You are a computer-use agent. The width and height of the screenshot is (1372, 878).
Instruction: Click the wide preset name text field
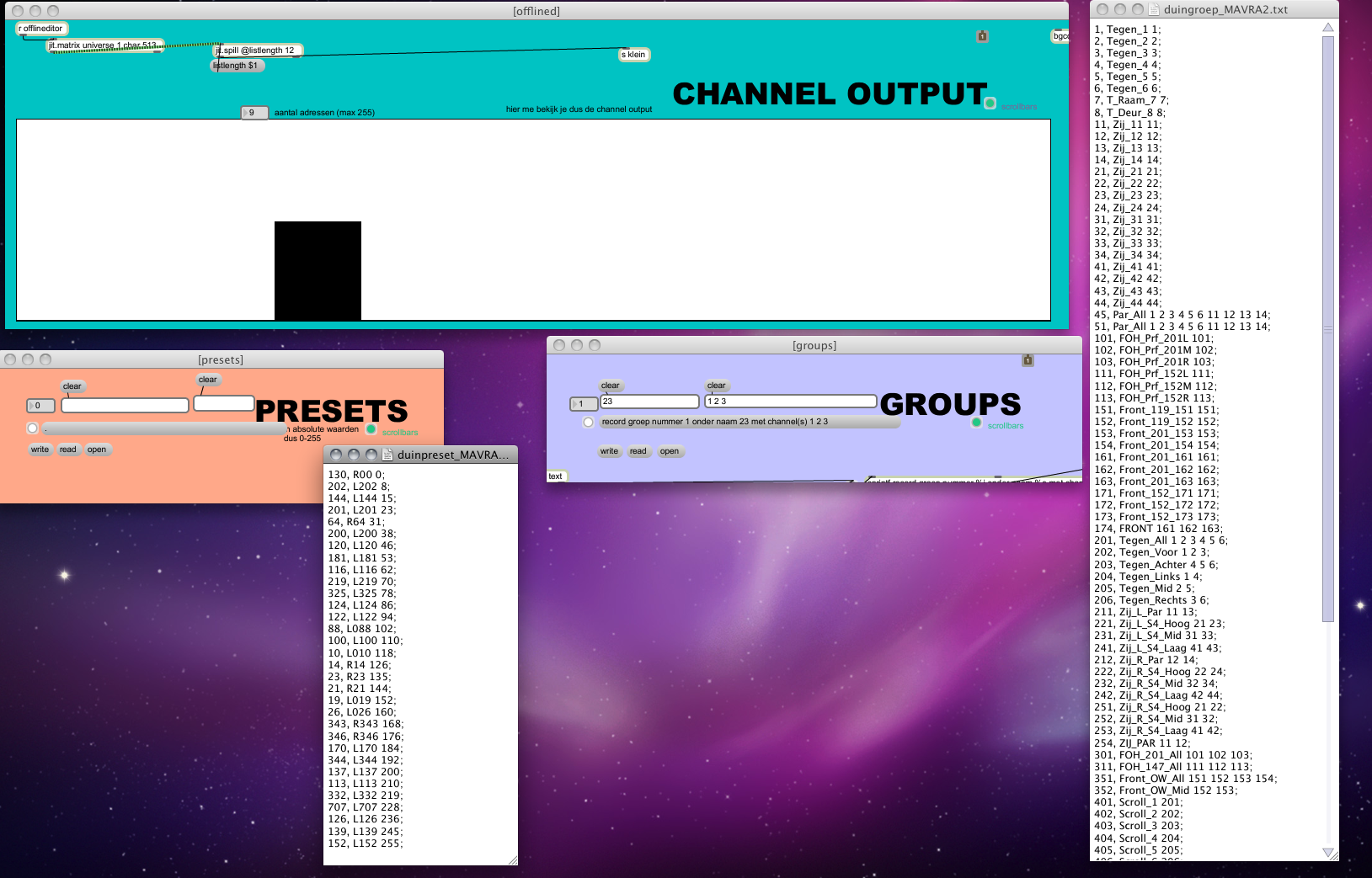tap(125, 406)
